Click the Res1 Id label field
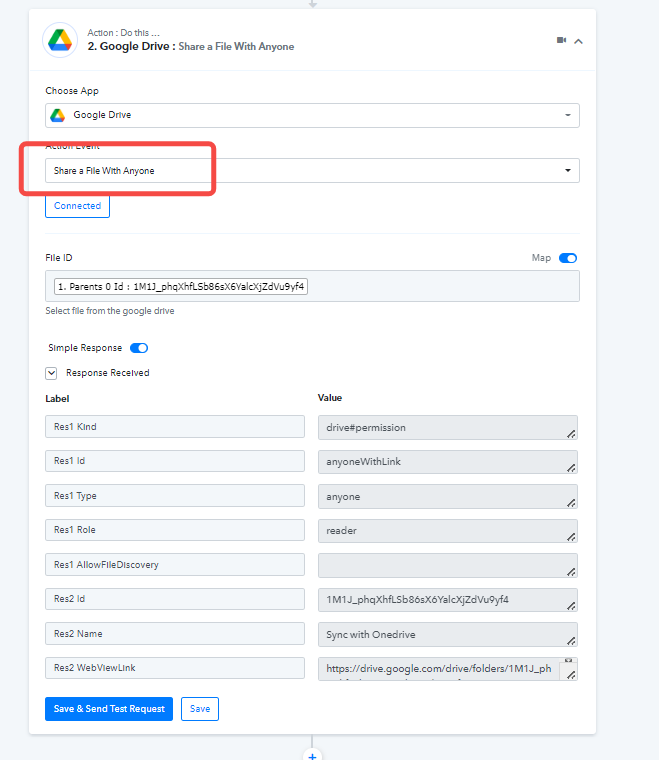 [175, 461]
